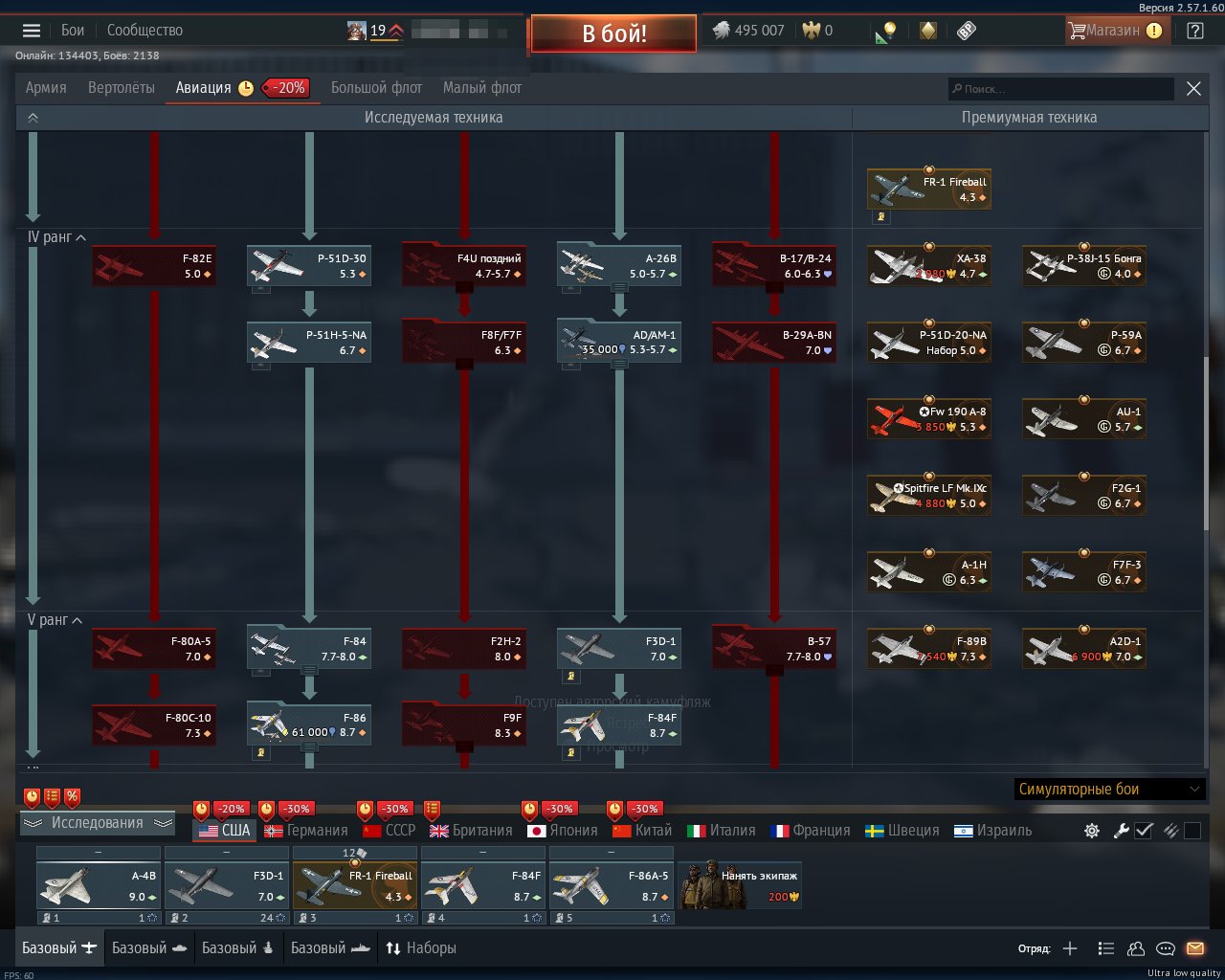Open the orange mail envelope icon
This screenshot has width=1225, height=980.
coord(1195,948)
